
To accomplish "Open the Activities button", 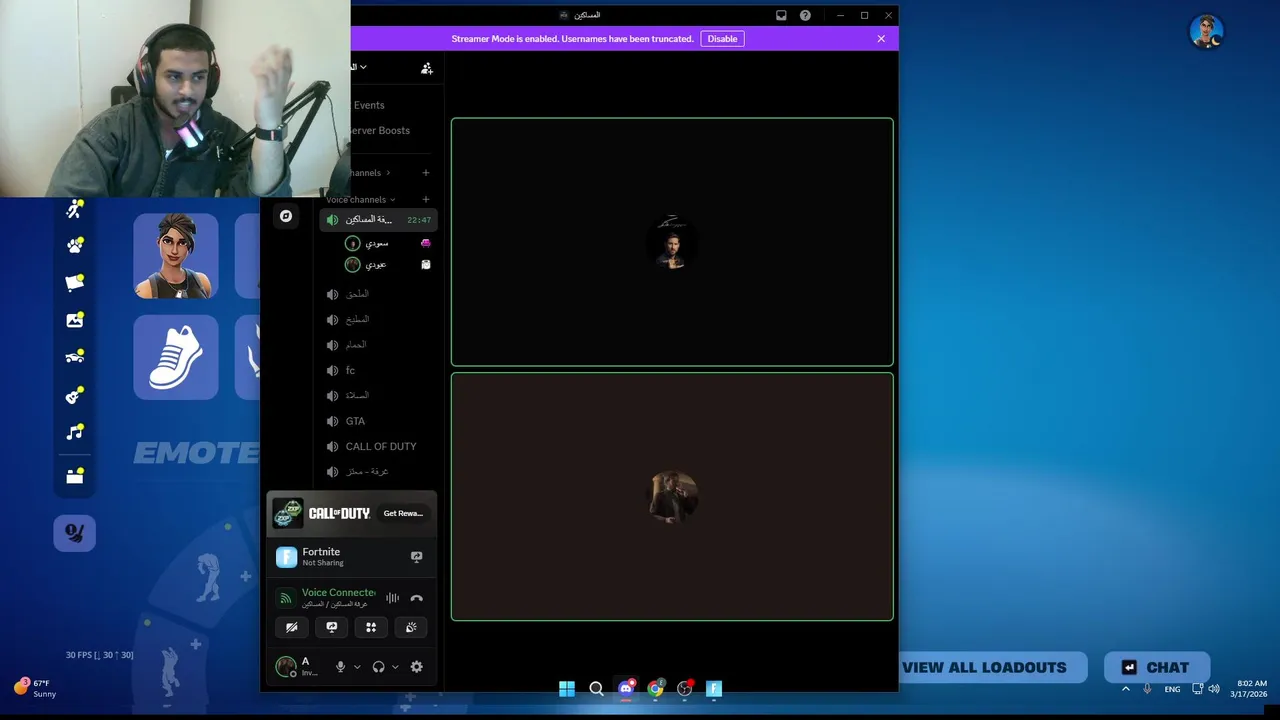I will pos(371,627).
